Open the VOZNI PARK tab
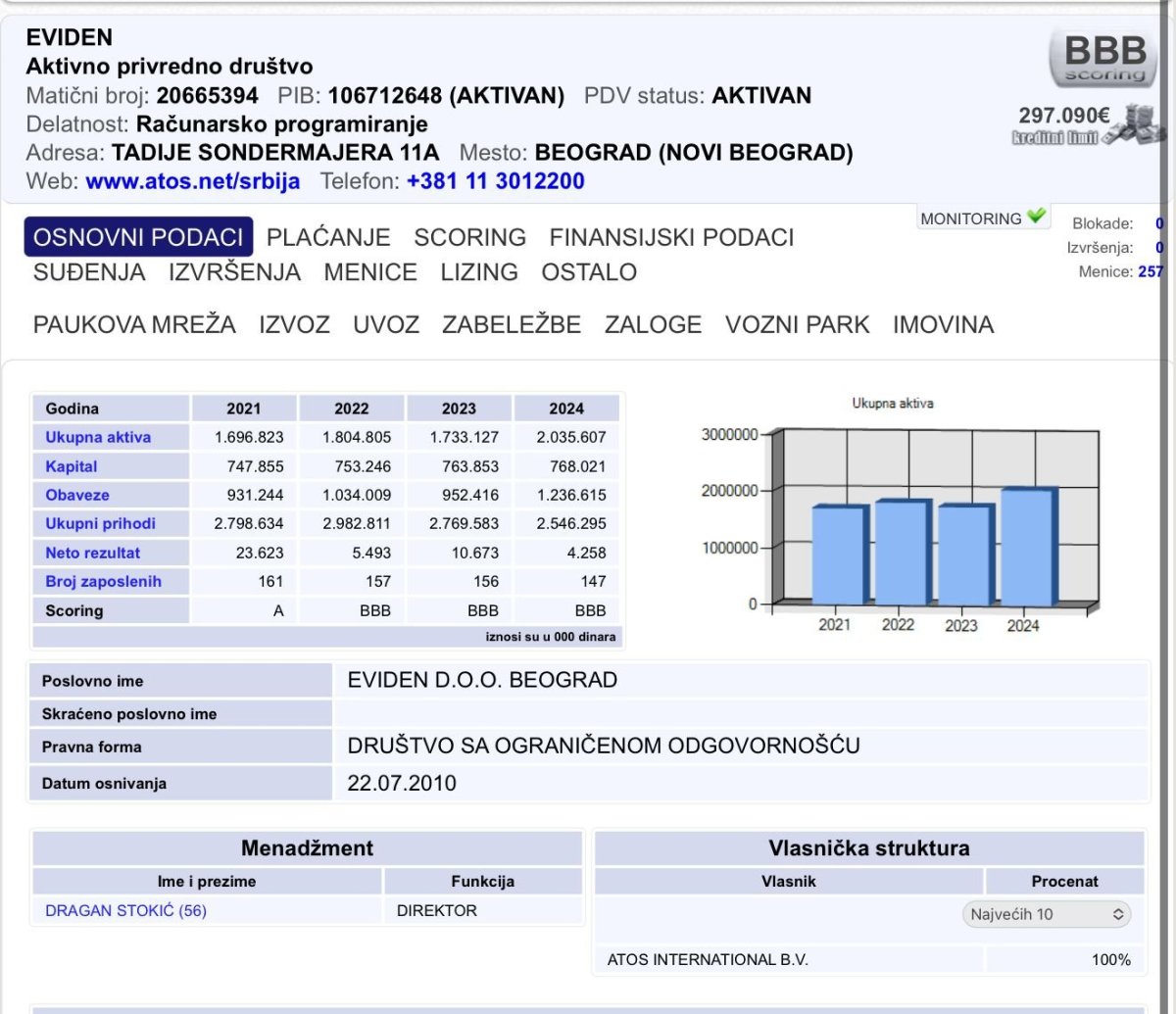The width and height of the screenshot is (1176, 1014). (797, 324)
